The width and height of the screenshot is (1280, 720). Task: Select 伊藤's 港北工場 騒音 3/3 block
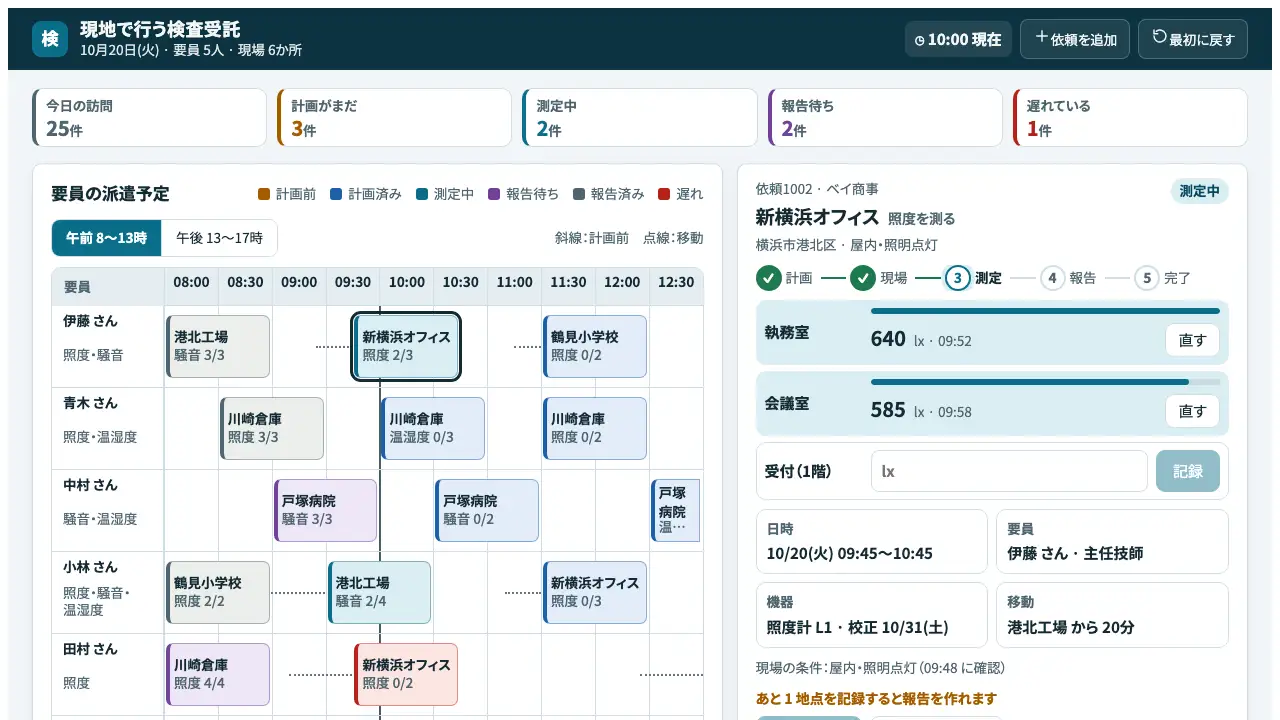218,347
